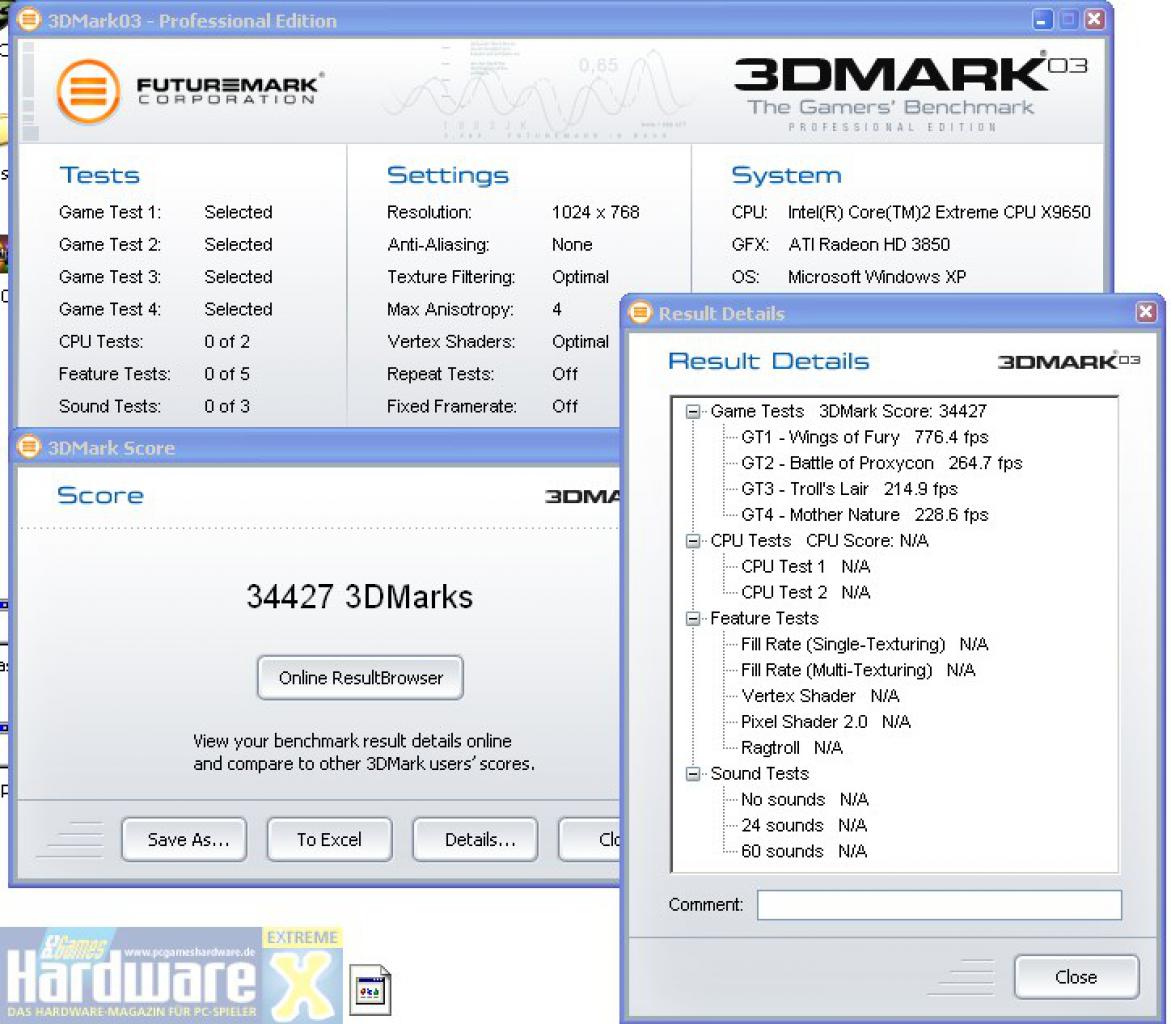This screenshot has height=1024, width=1171.
Task: Click the Settings section heading
Action: pos(447,176)
